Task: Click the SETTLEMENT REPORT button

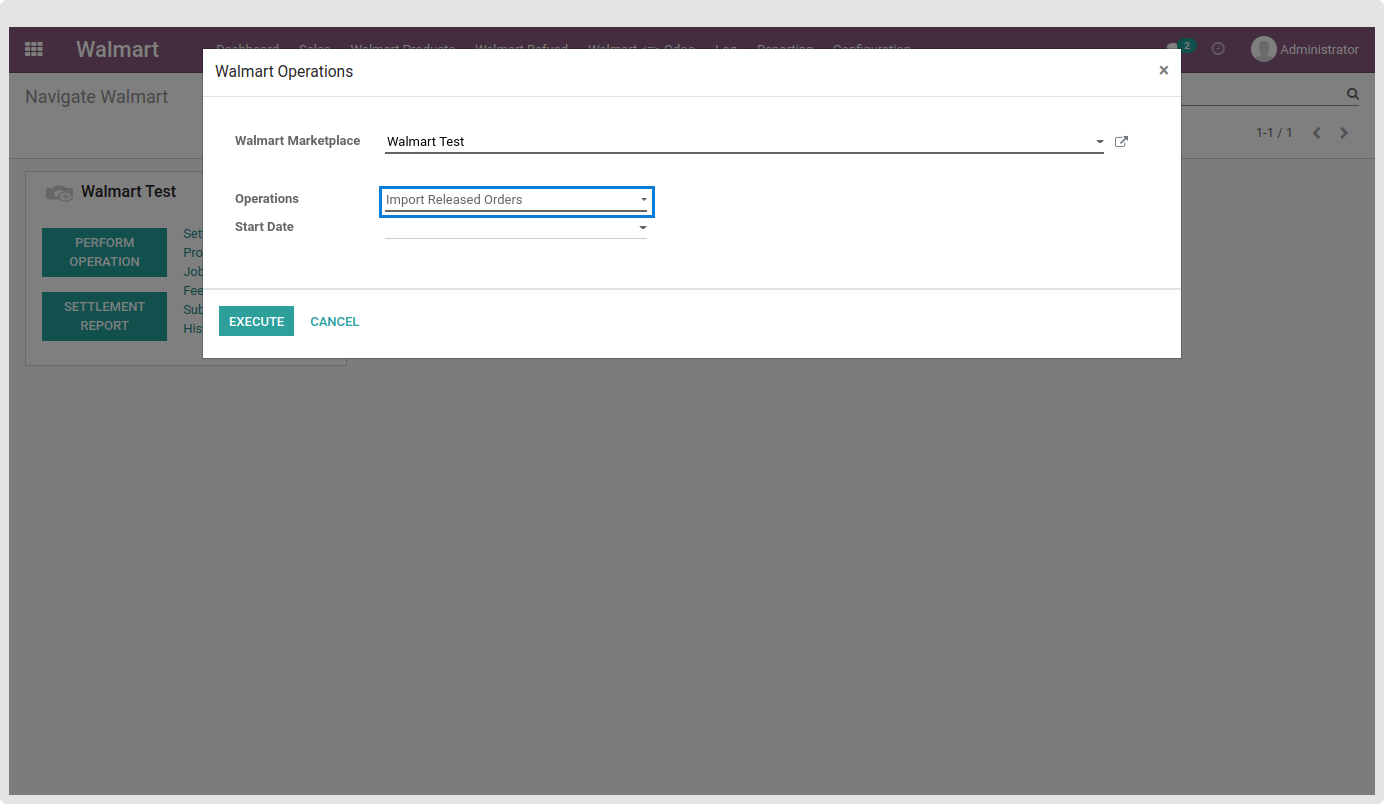Action: pos(104,316)
